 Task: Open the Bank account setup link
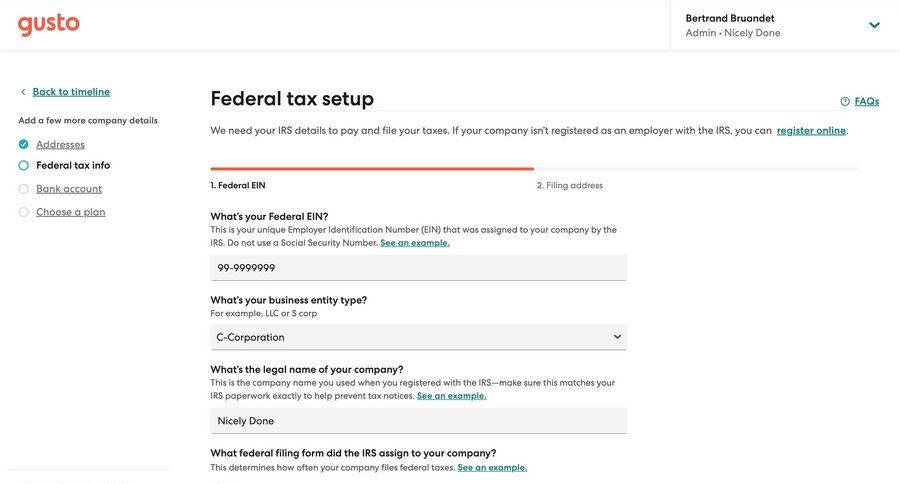coord(69,189)
